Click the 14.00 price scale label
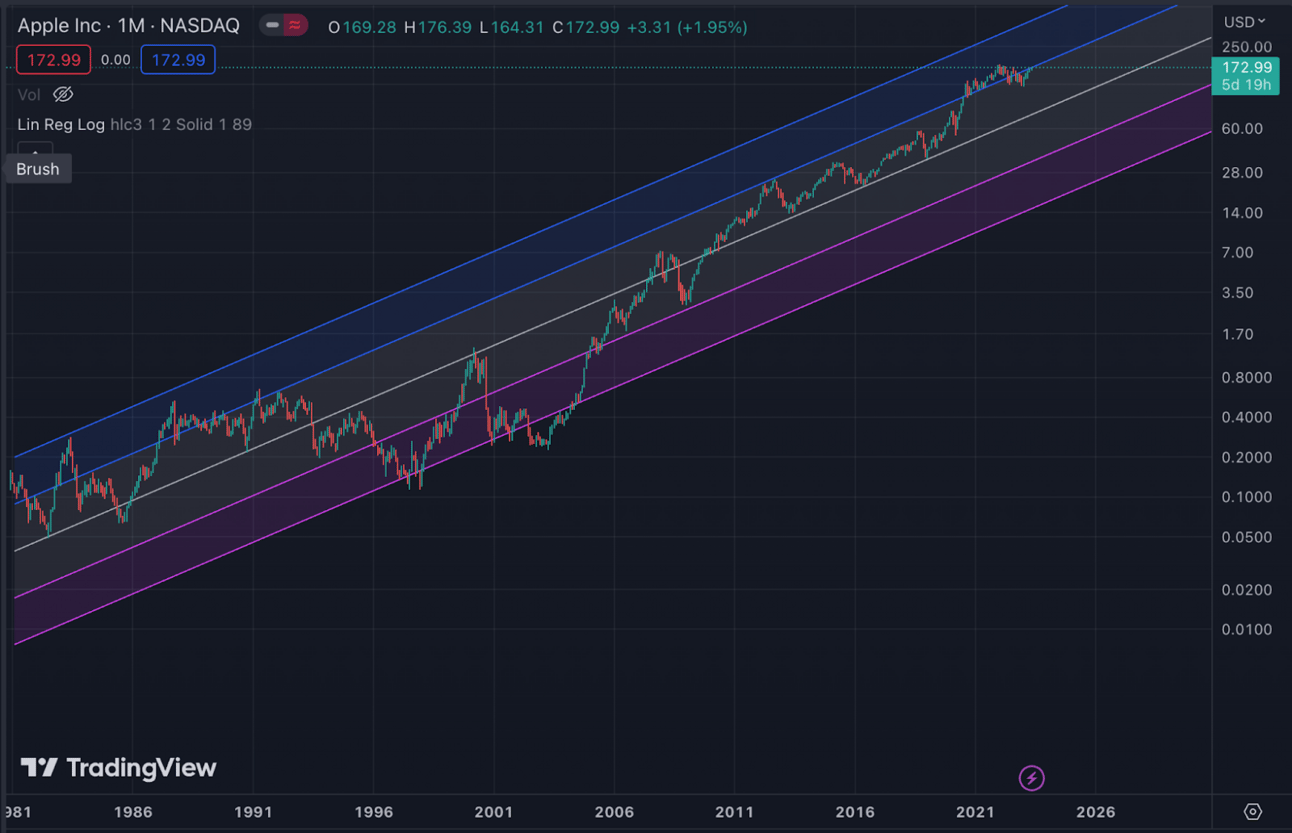Viewport: 1292px width, 833px height. pos(1242,213)
